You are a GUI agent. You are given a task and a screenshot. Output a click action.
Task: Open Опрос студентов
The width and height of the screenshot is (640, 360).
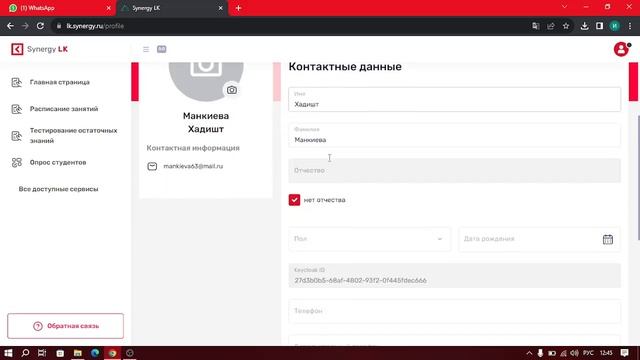click(x=58, y=162)
